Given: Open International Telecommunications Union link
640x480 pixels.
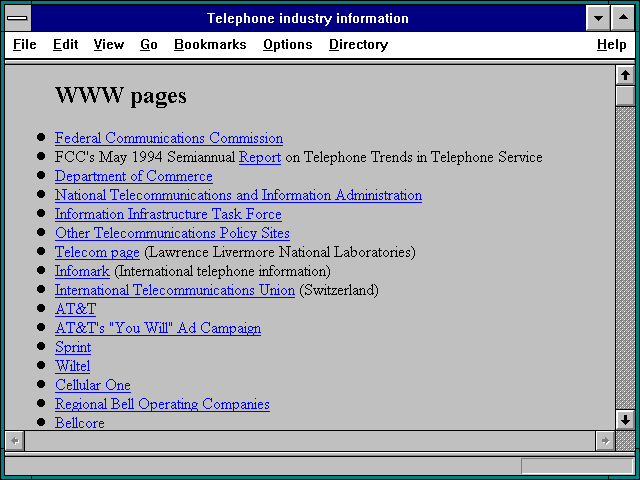Looking at the screenshot, I should (175, 290).
